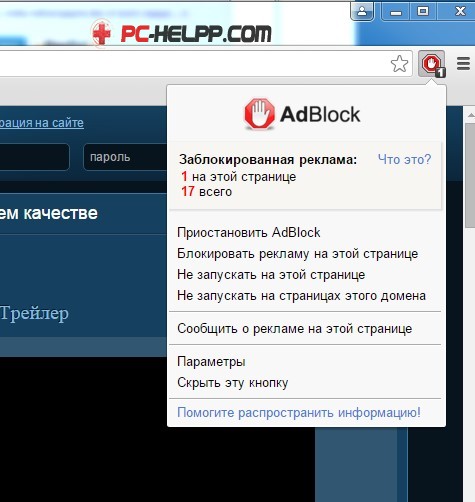Image resolution: width=475 pixels, height=502 pixels.
Task: Select Скрыть эту кнопку
Action: (233, 383)
